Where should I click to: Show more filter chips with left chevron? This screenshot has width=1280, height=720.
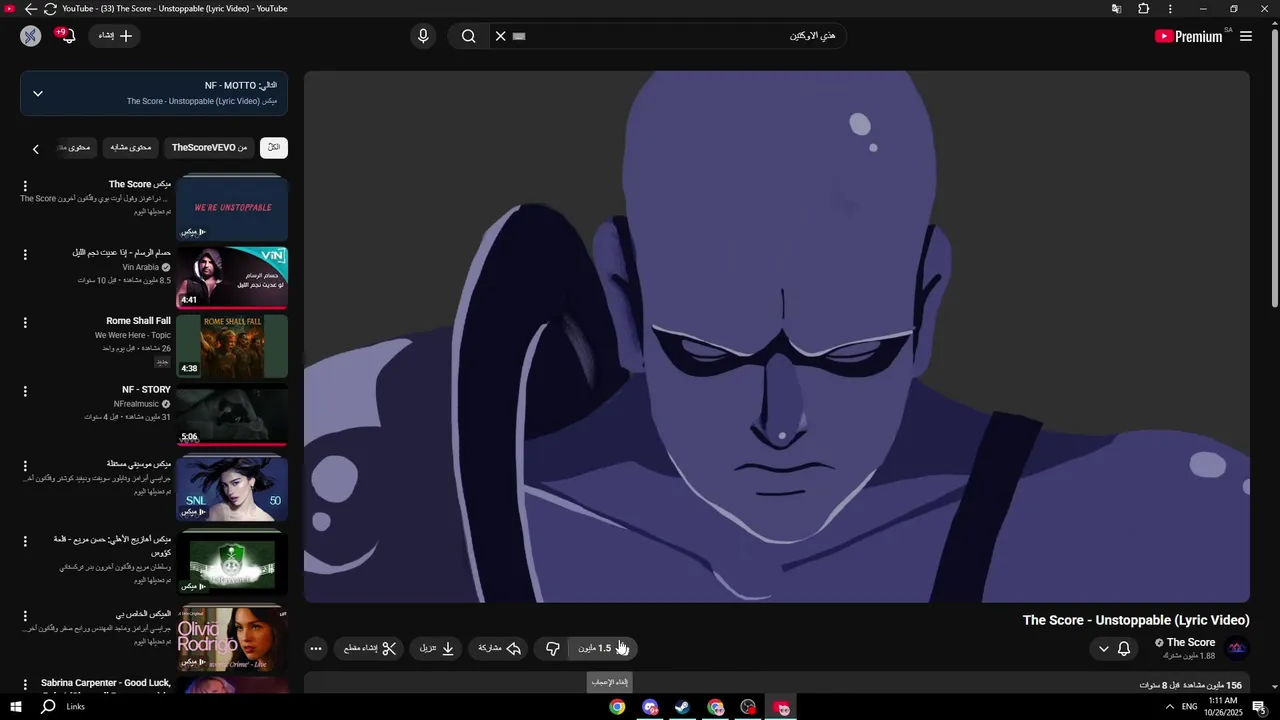coord(36,148)
